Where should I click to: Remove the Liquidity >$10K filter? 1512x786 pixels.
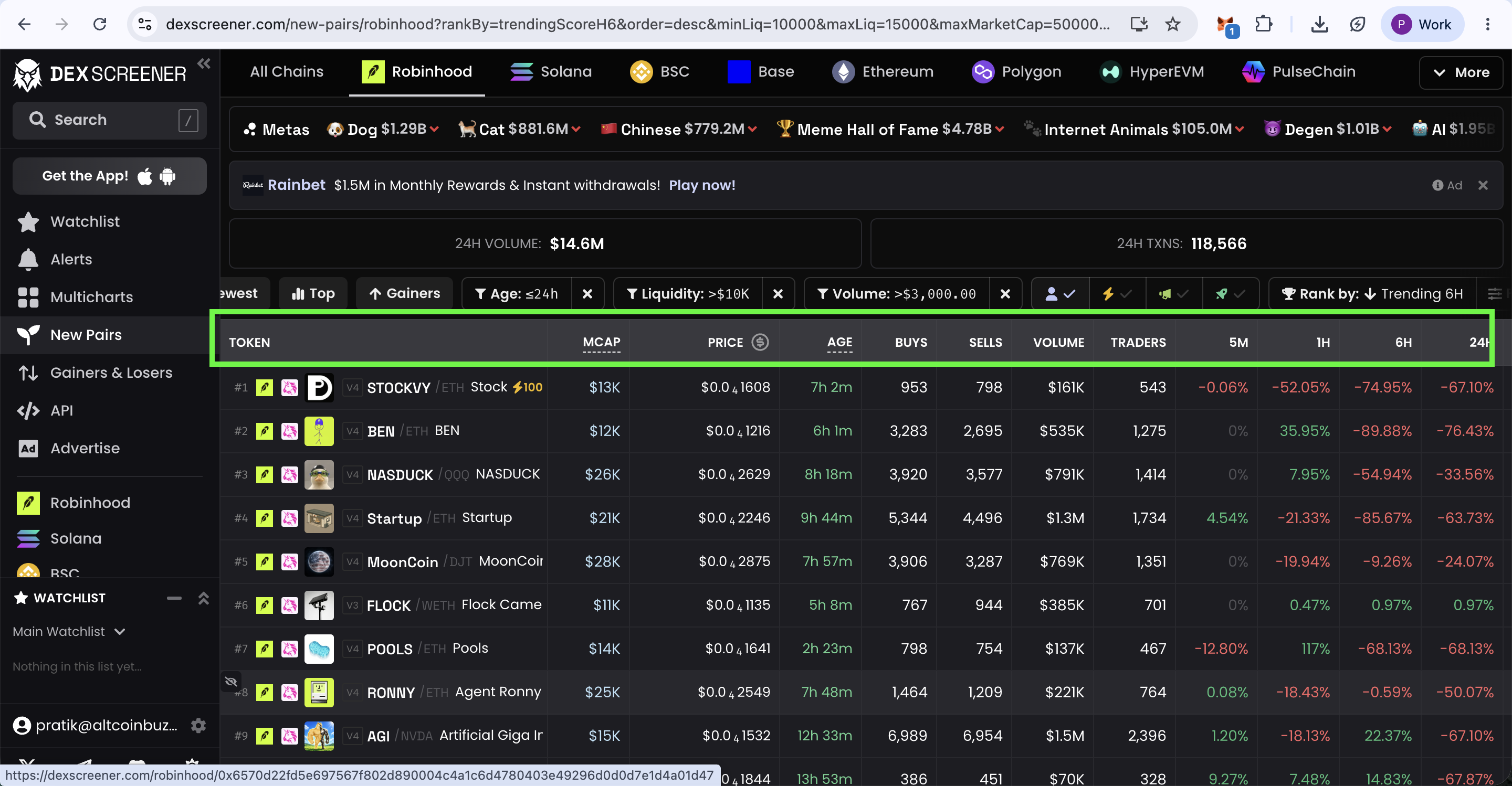[x=778, y=294]
